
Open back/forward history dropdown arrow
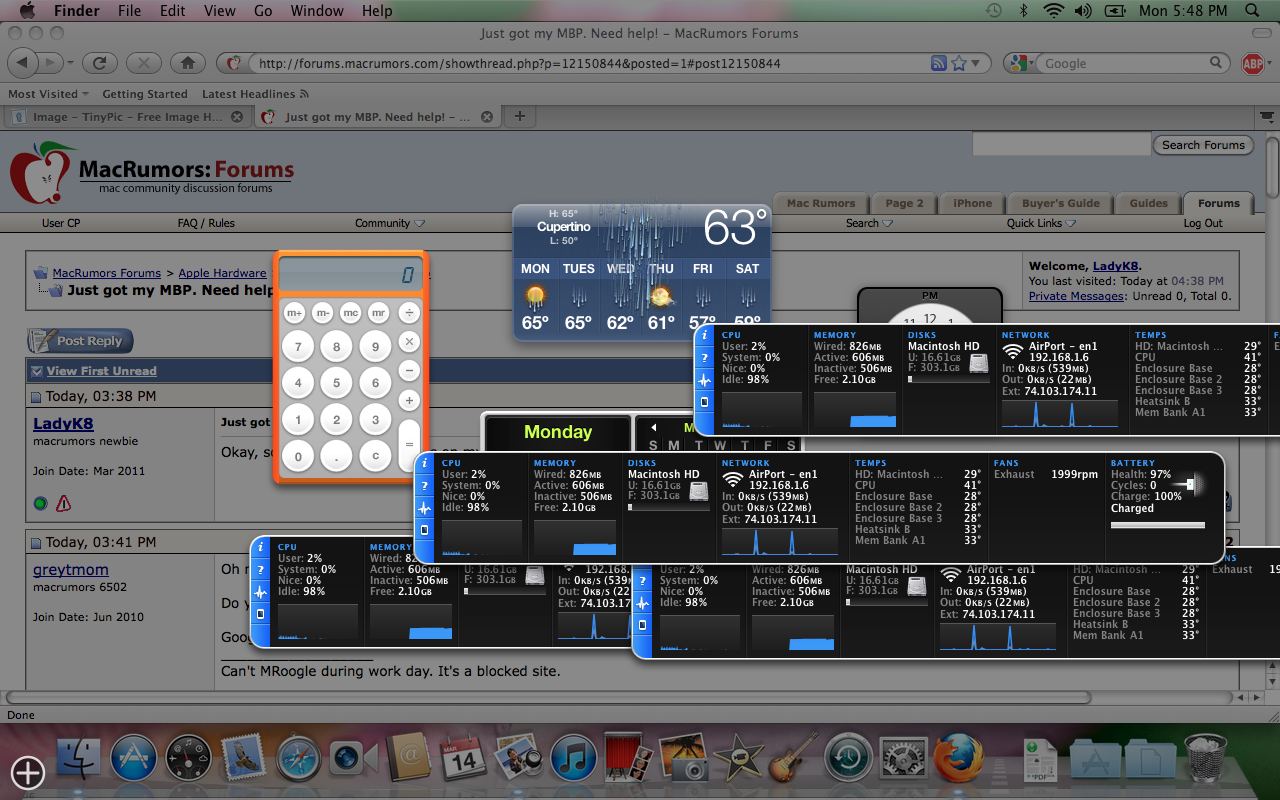click(x=69, y=63)
